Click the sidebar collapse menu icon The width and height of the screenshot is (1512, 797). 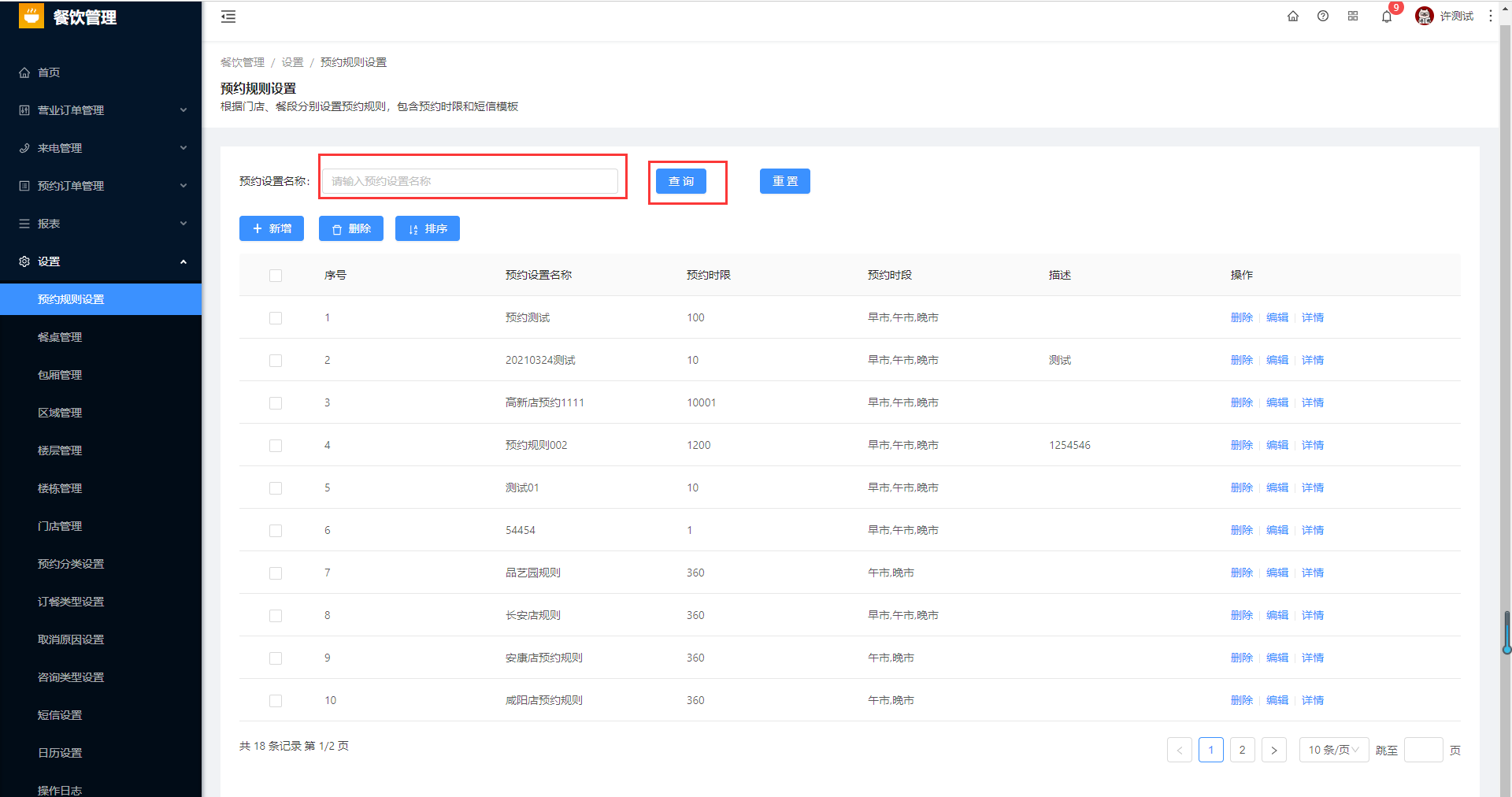click(228, 17)
